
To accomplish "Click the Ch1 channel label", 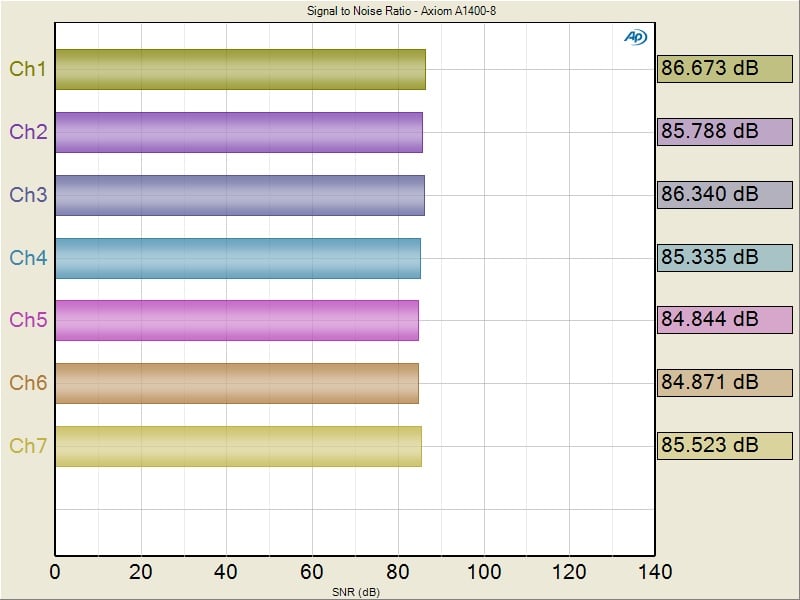I will coord(28,69).
